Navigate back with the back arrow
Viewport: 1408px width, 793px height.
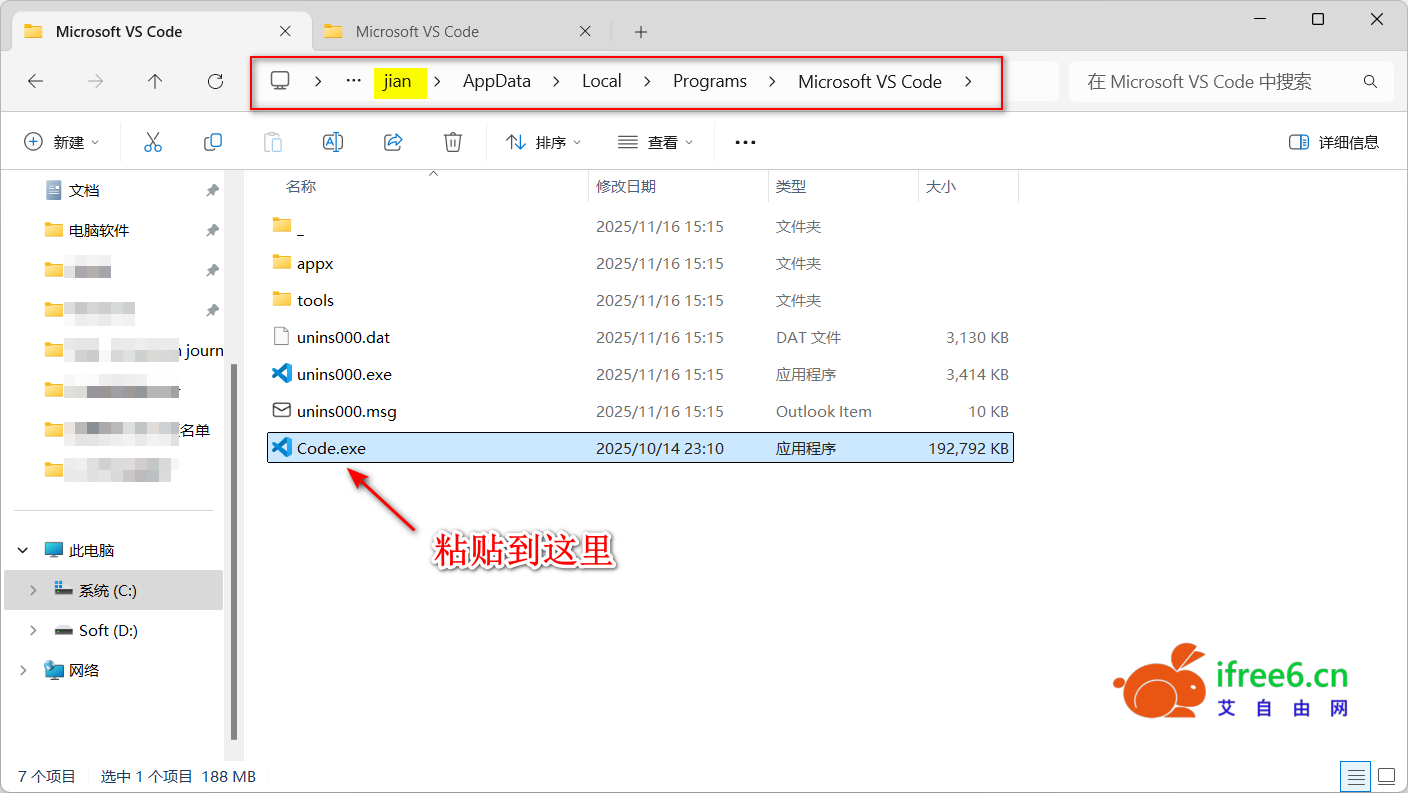point(36,82)
